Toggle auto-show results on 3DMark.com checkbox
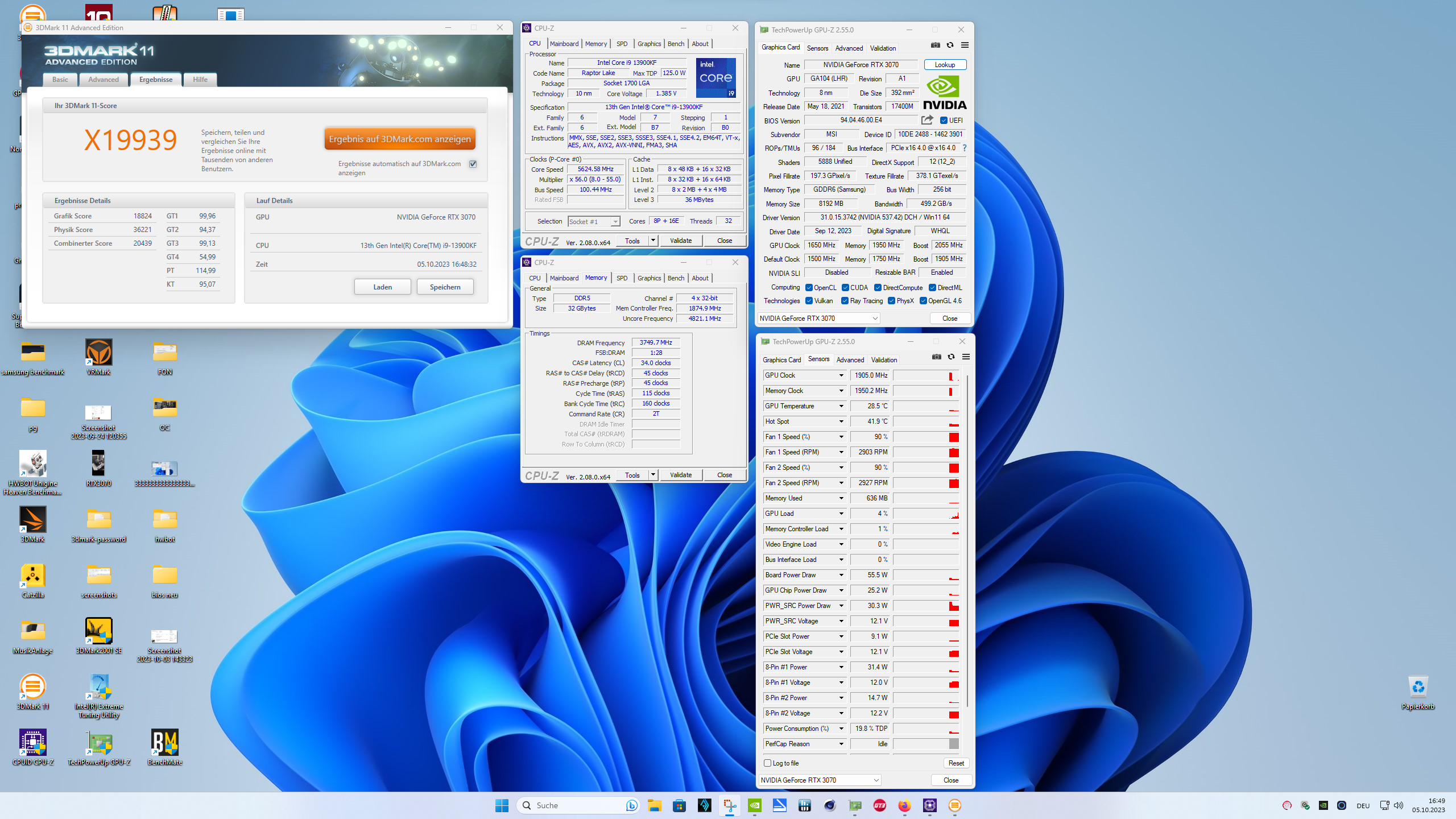1456x819 pixels. point(473,164)
